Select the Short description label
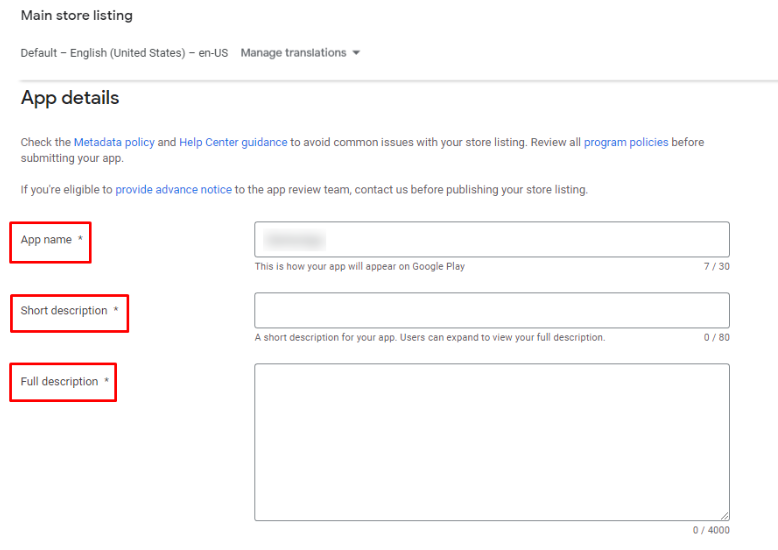Image resolution: width=778 pixels, height=550 pixels. click(x=64, y=311)
